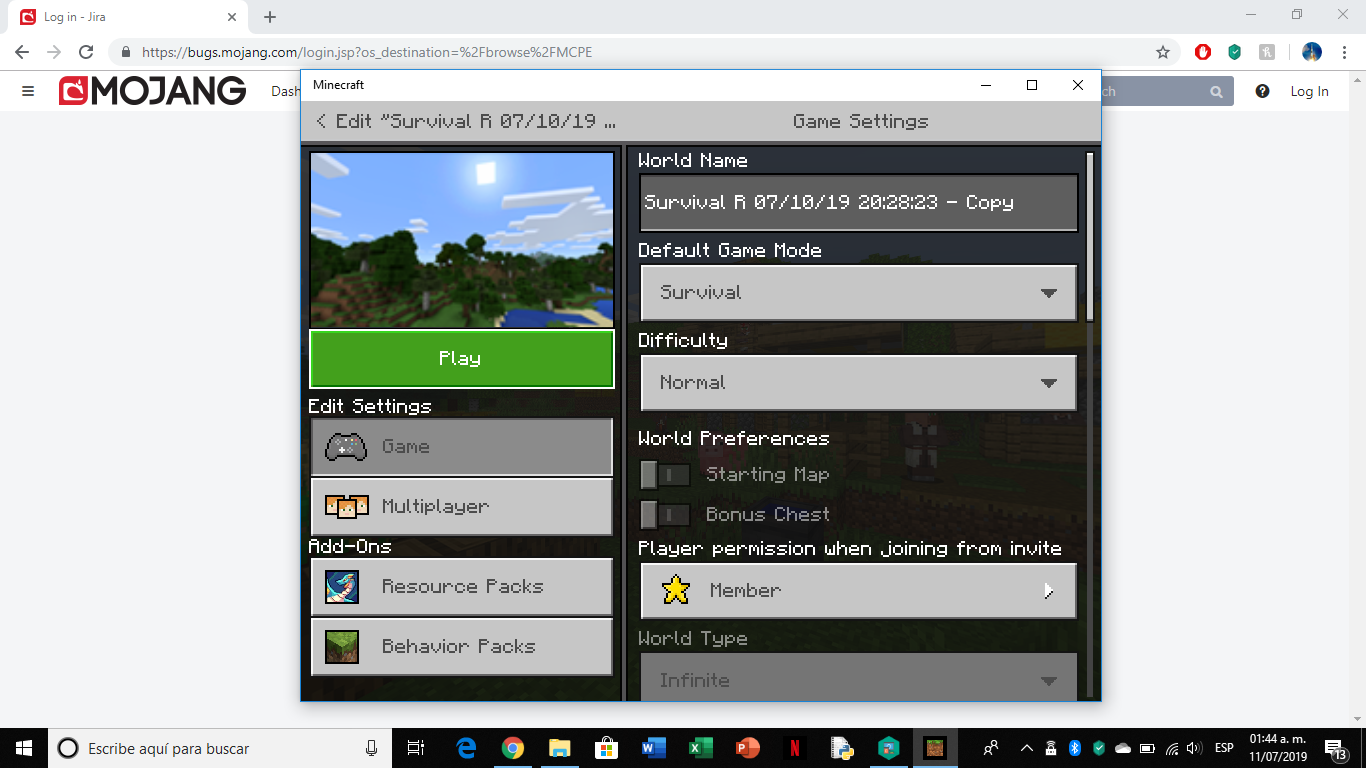Toggle the Bonus Chest switch
The width and height of the screenshot is (1366, 768).
coord(665,514)
